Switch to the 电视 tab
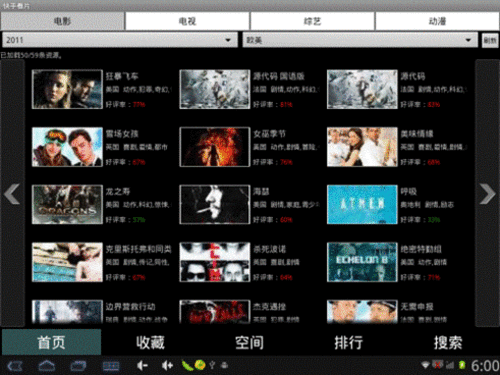Screen dimensions: 500x375 (x=187, y=21)
